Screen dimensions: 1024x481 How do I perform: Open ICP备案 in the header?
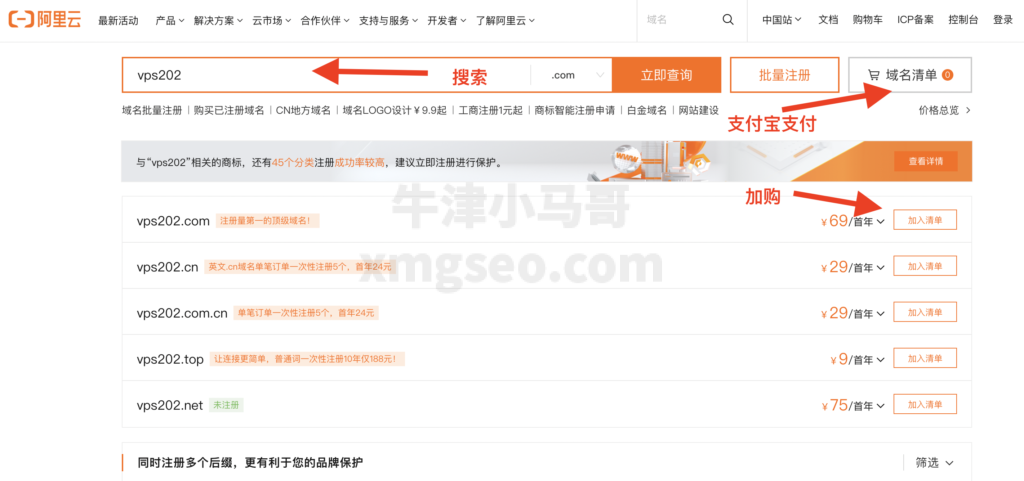pyautogui.click(x=915, y=20)
